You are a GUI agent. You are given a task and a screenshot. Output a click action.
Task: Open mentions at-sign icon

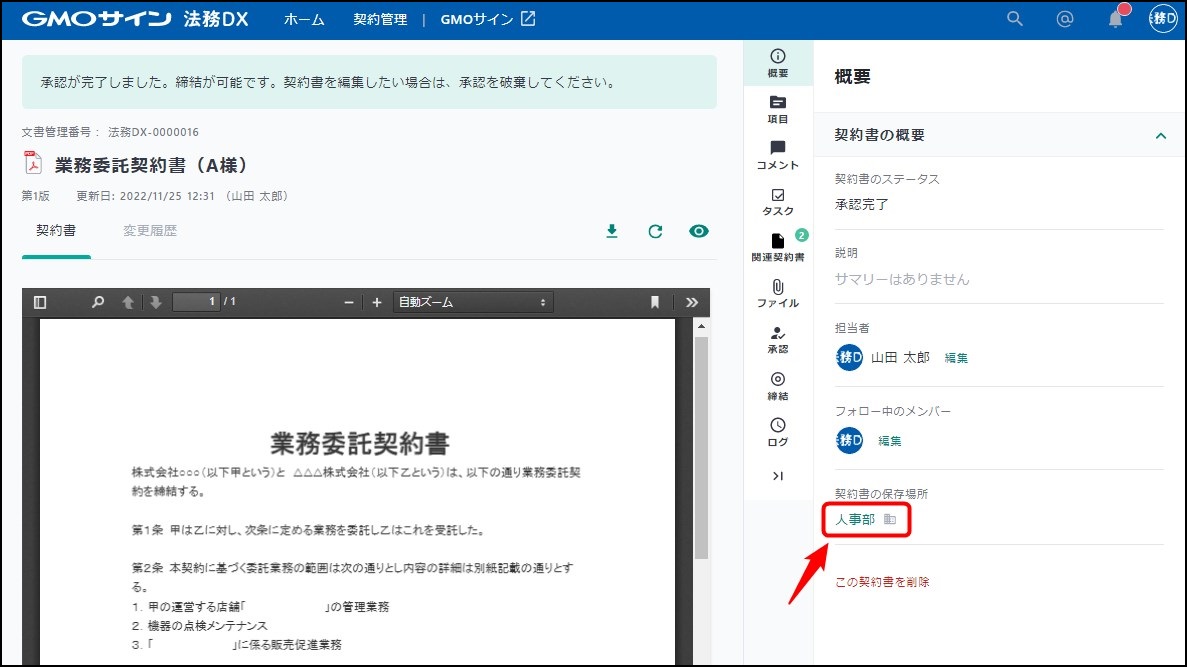1064,19
